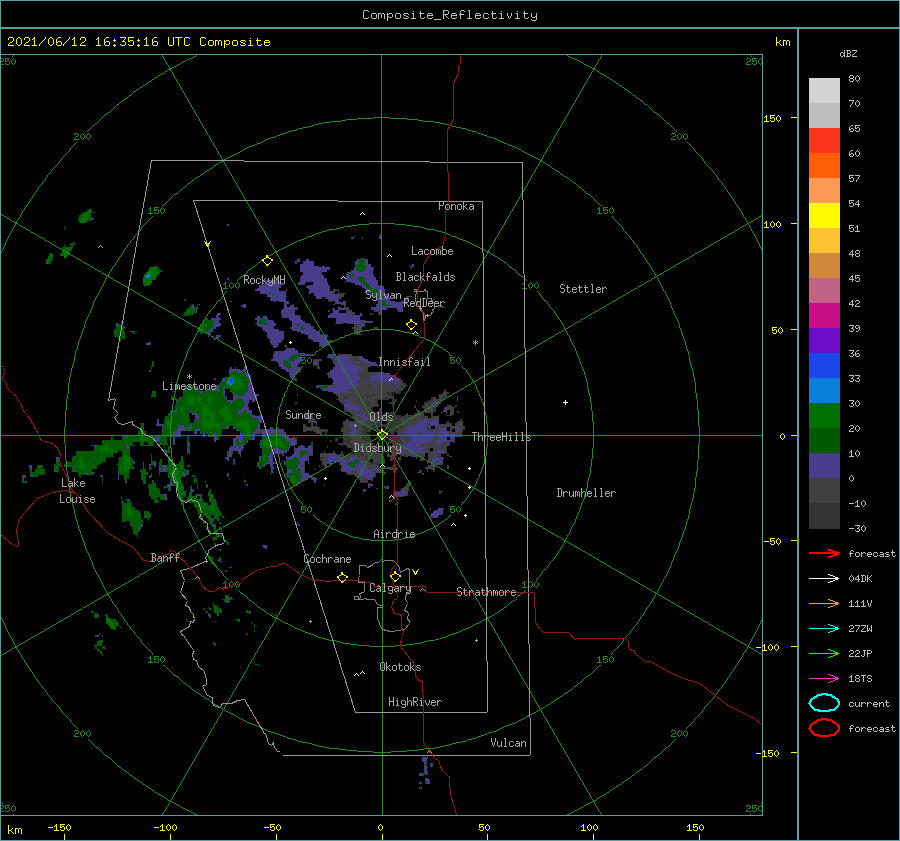
Task: Click the Banff town label
Action: coord(165,557)
